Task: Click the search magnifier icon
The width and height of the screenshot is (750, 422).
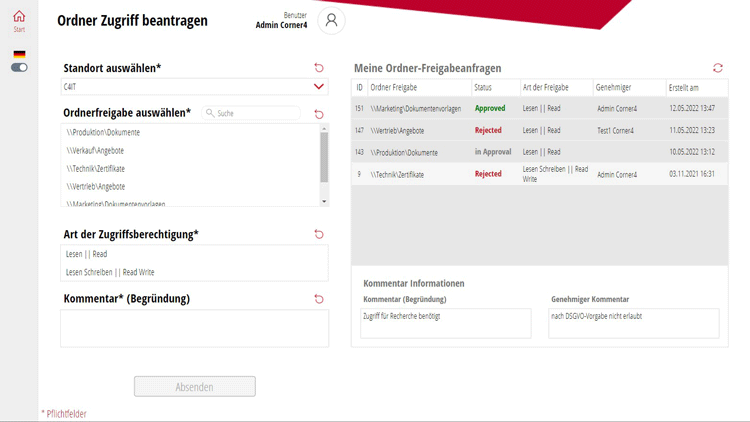Action: pos(210,113)
